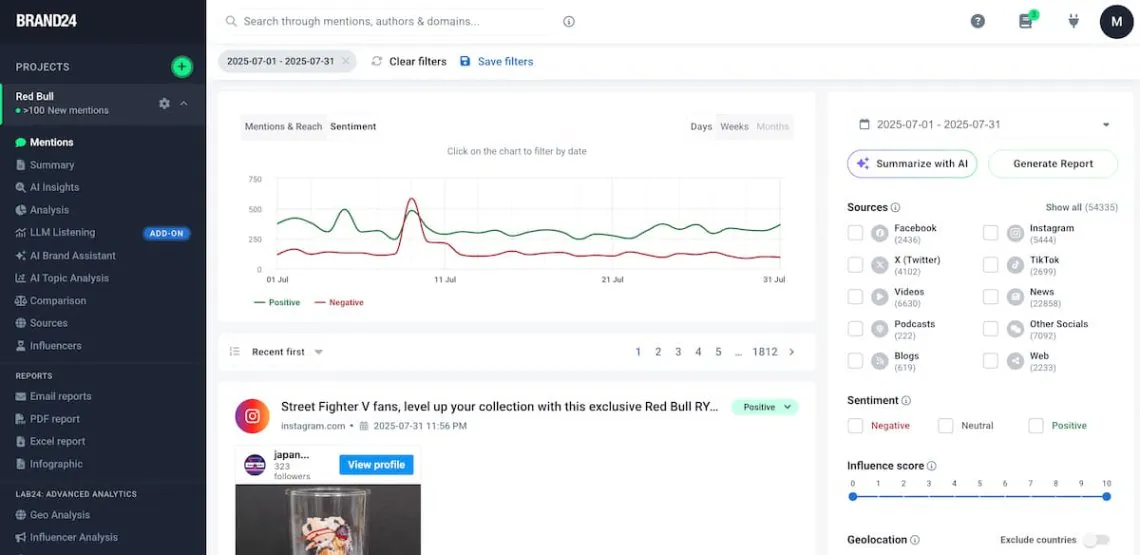Switch to Sentiment chart tab
Viewport: 1140px width, 555px height.
coord(353,127)
